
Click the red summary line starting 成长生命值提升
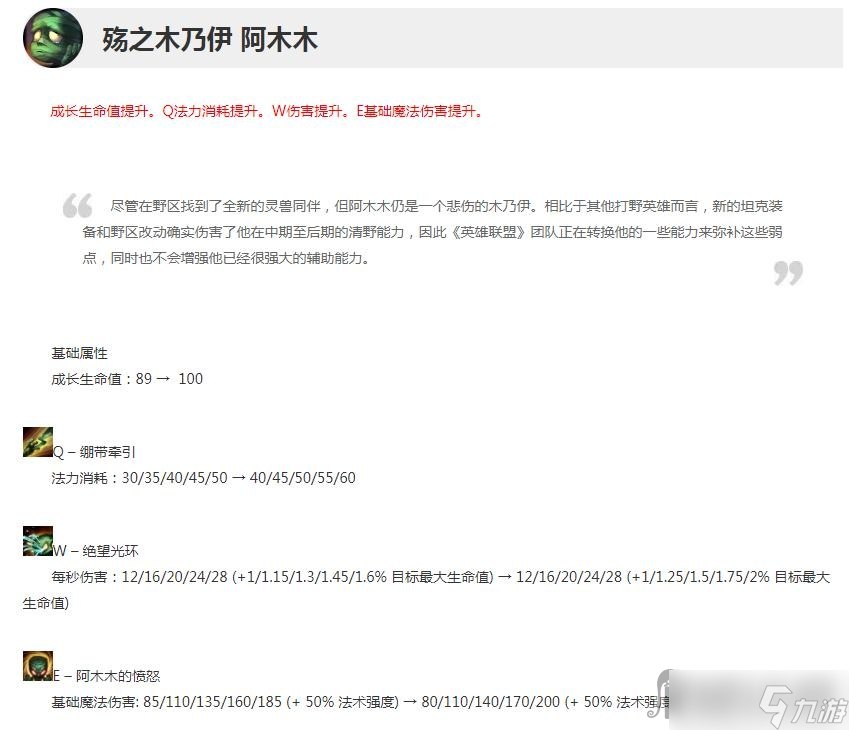(x=266, y=111)
